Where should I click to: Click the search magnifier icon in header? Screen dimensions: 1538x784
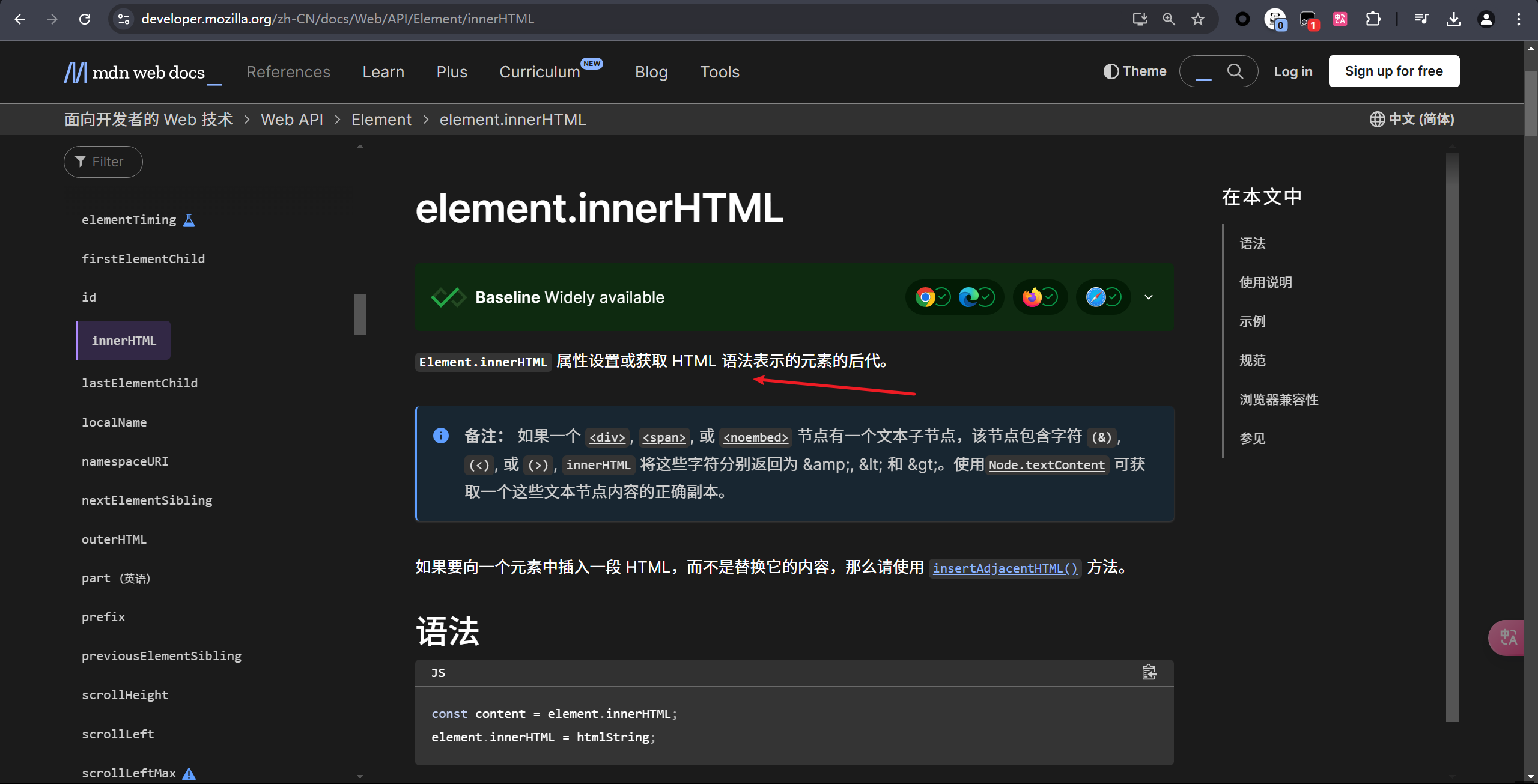pyautogui.click(x=1235, y=71)
